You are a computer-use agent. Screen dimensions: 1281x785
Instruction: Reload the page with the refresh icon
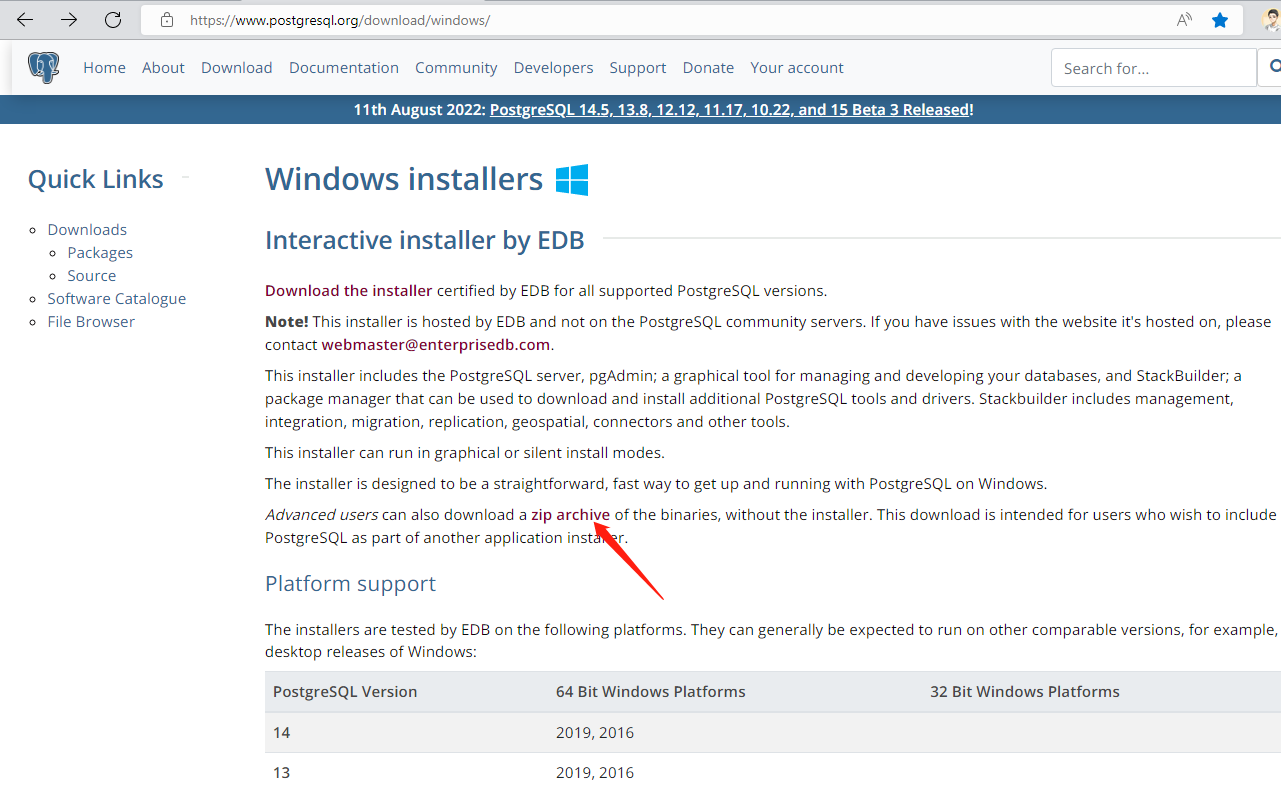(x=112, y=19)
